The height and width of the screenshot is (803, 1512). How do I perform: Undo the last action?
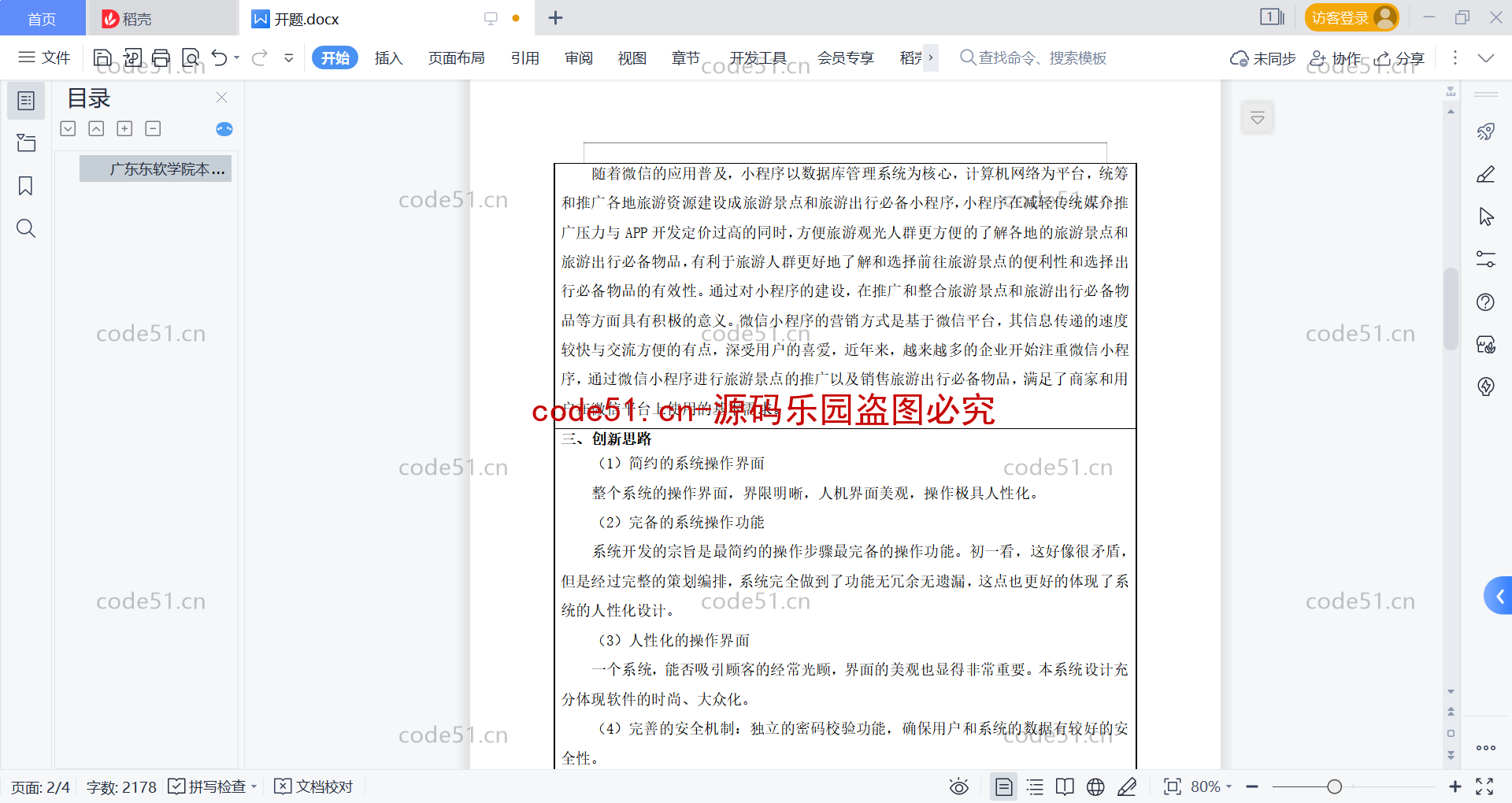pyautogui.click(x=220, y=57)
